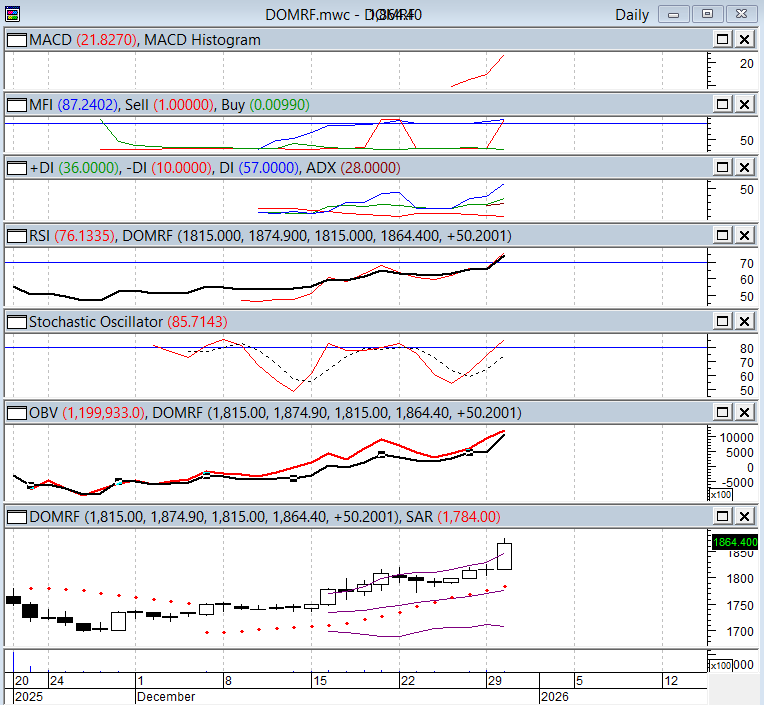764x705 pixels.
Task: Click the OBV panel's inner window icon
Action: pos(18,413)
